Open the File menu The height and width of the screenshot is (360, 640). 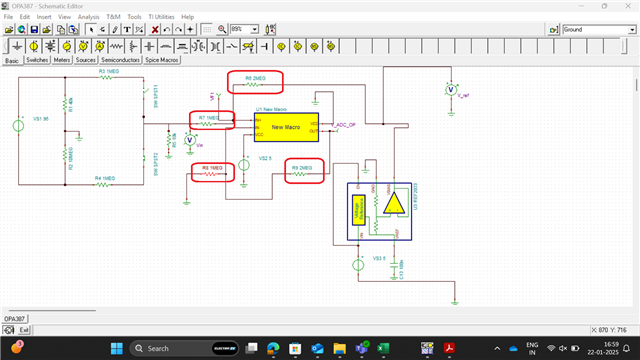(x=8, y=17)
